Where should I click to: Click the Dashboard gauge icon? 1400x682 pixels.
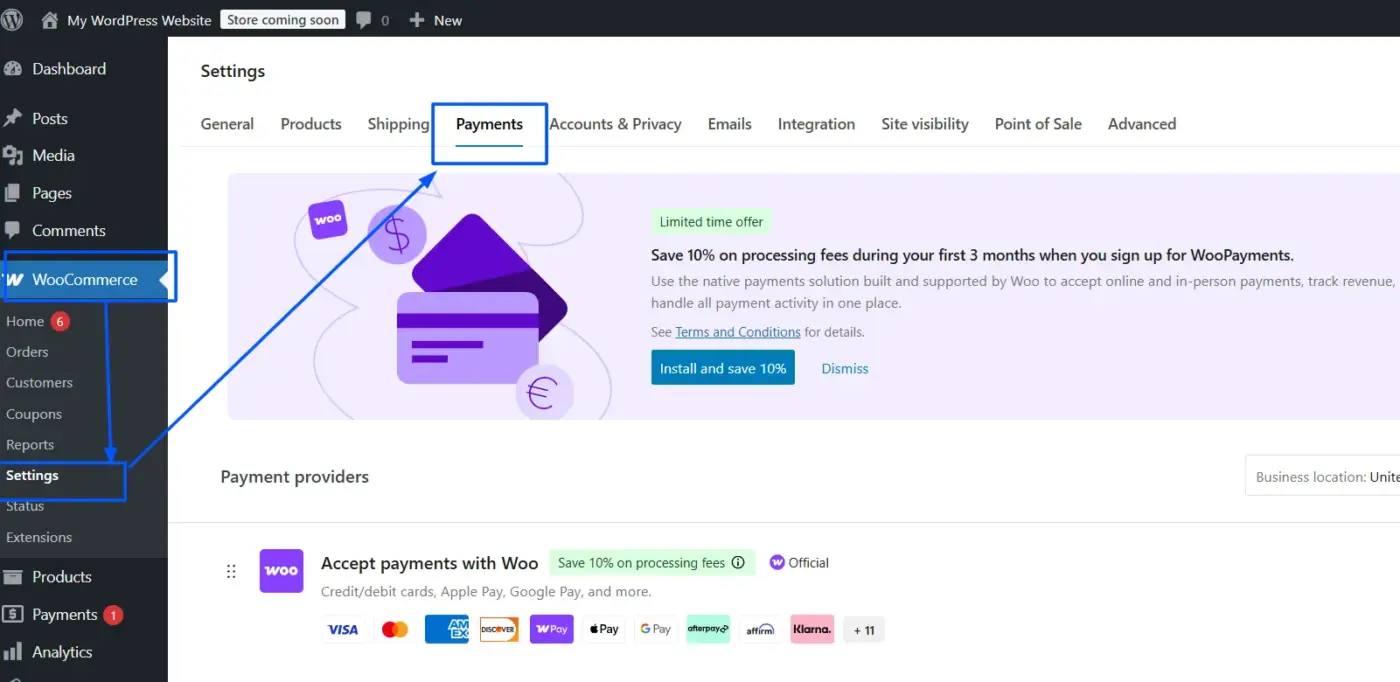[13, 69]
